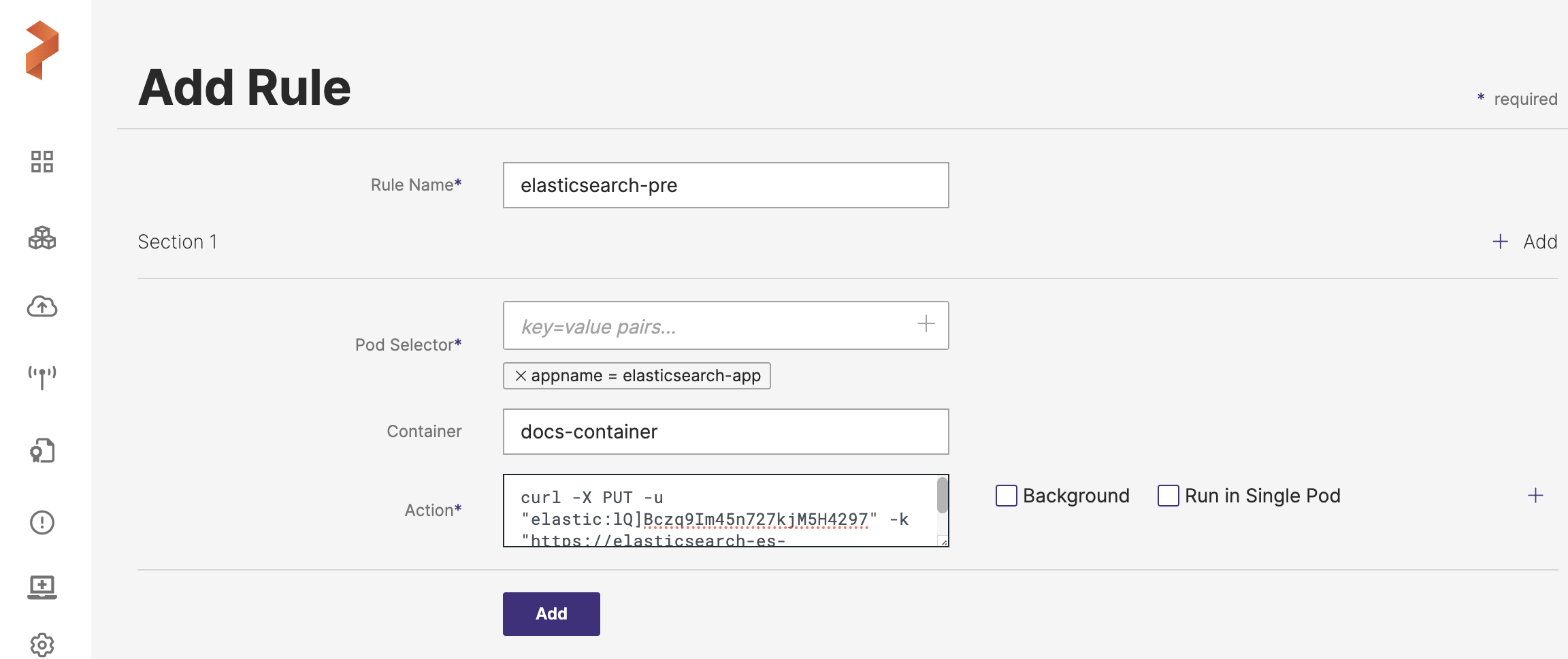Enable the Background checkbox

pyautogui.click(x=1007, y=496)
